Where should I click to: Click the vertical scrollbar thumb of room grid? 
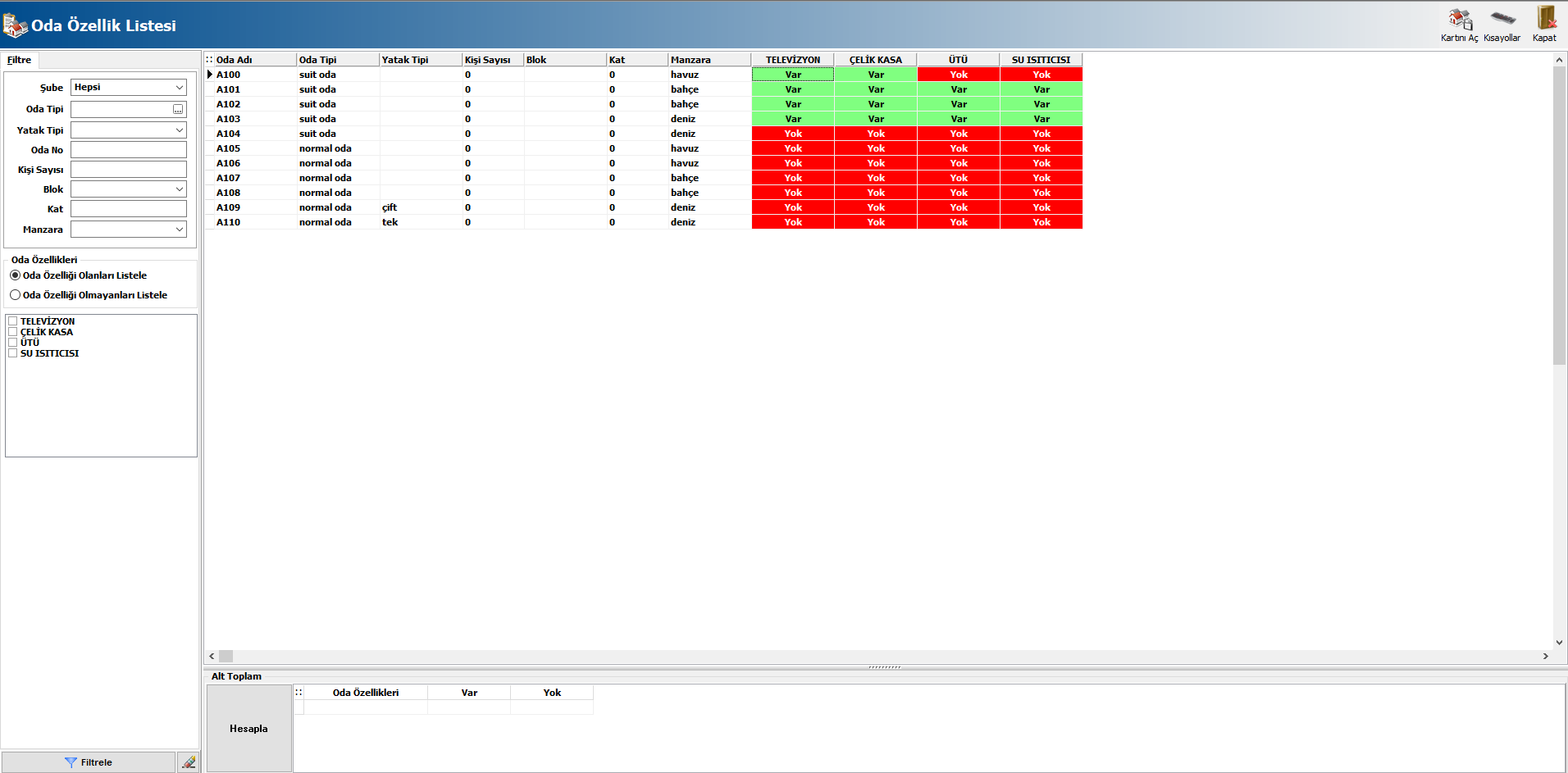point(1559,215)
